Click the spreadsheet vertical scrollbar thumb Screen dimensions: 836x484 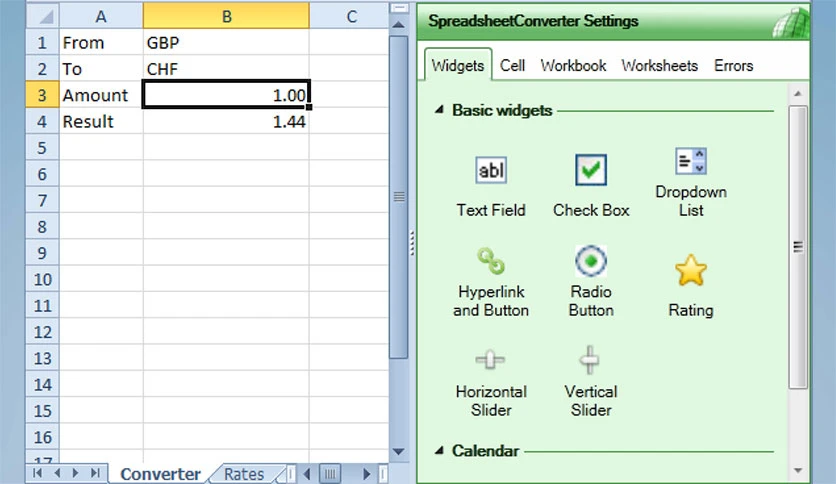point(398,197)
